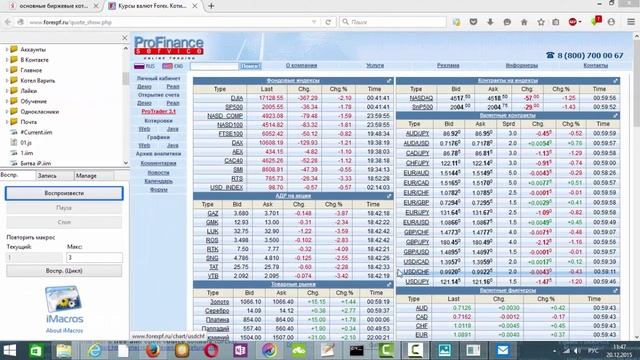Click the Firefox back arrow button
This screenshot has width=640, height=360.
8,22
